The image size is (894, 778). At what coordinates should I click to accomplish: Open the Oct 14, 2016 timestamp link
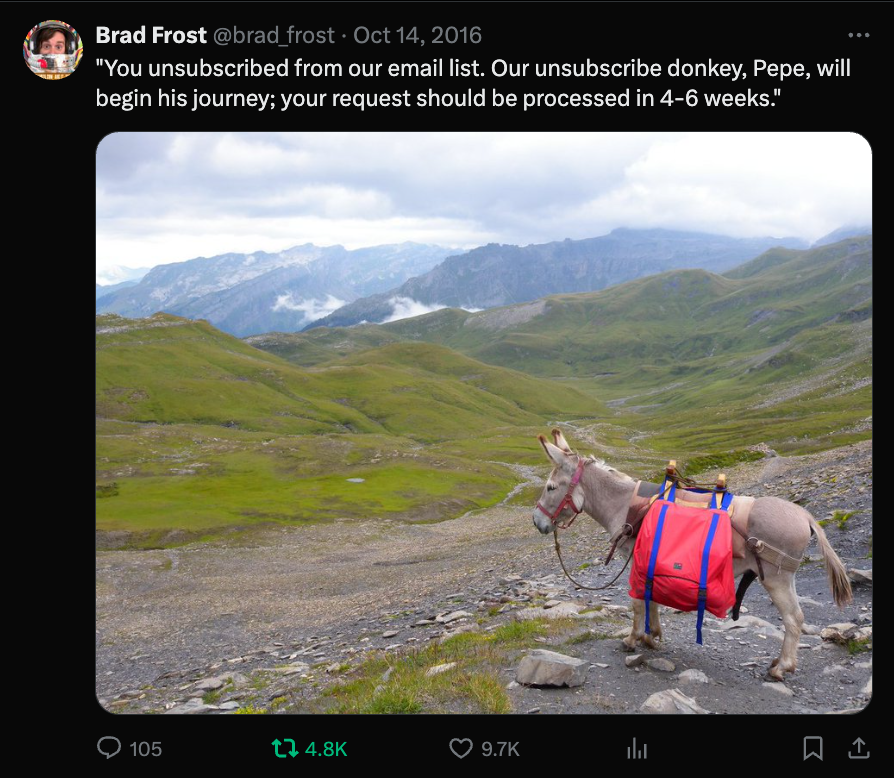(x=417, y=35)
